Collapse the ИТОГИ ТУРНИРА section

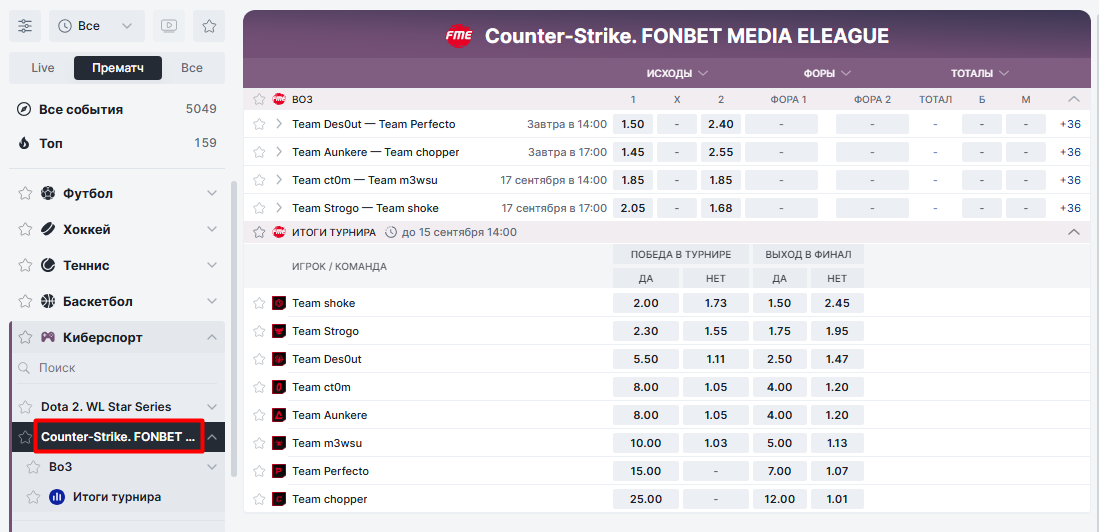1073,232
